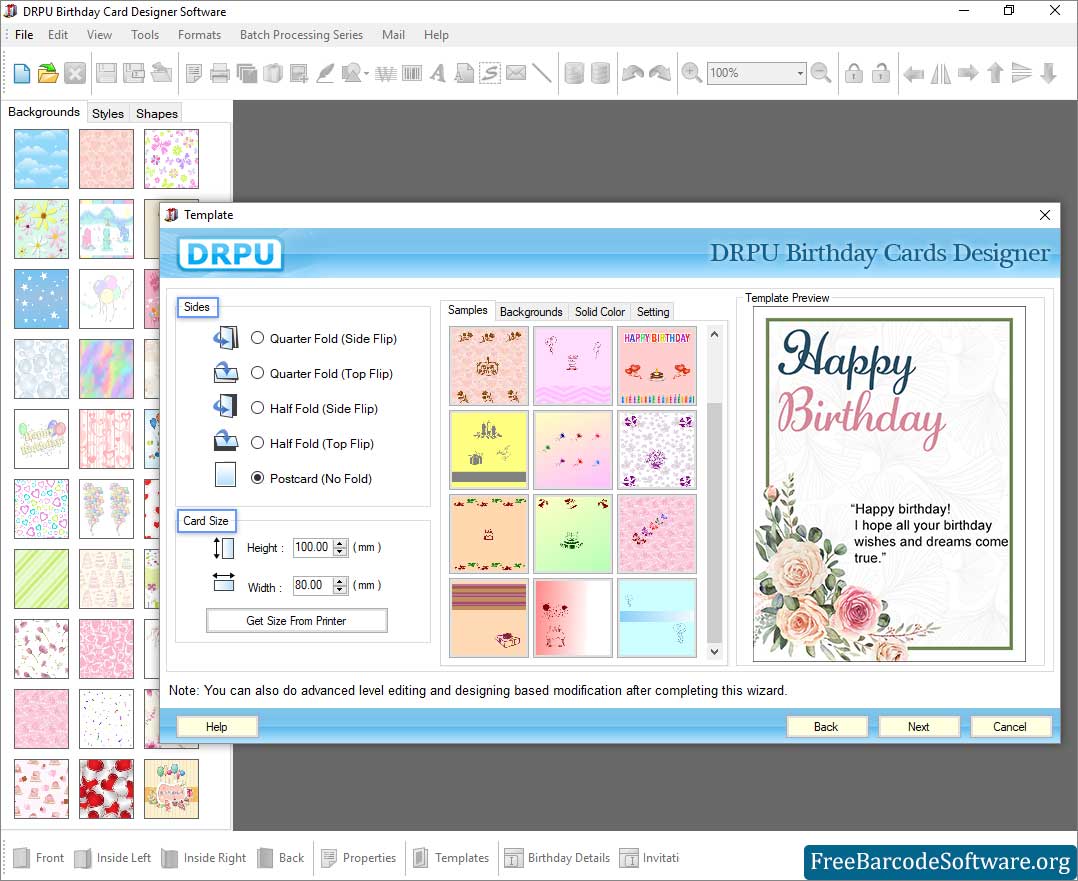Image resolution: width=1078 pixels, height=881 pixels.
Task: Pick red hearts background thumbnail
Action: click(107, 789)
